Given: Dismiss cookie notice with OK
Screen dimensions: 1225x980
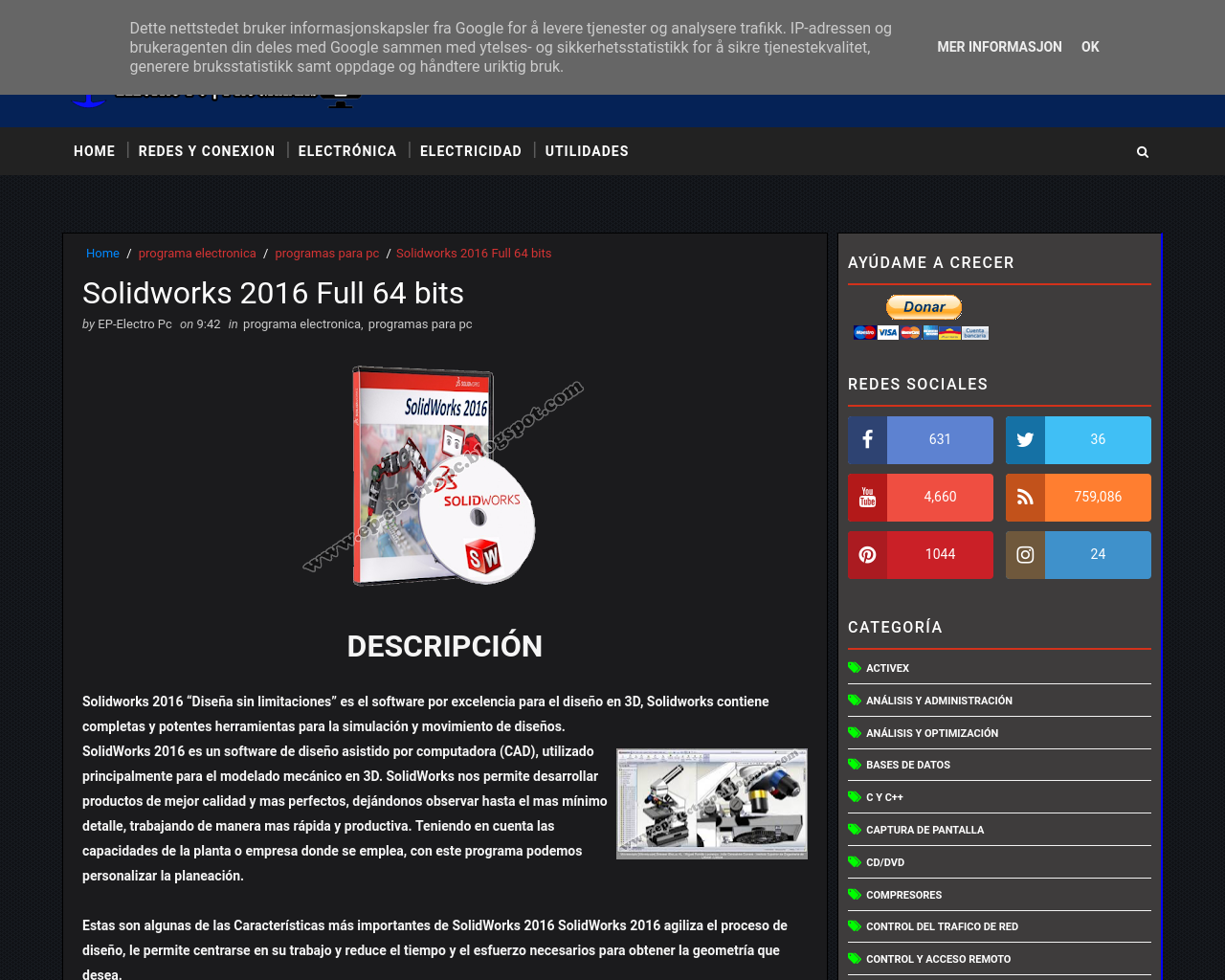Looking at the screenshot, I should click(1090, 47).
